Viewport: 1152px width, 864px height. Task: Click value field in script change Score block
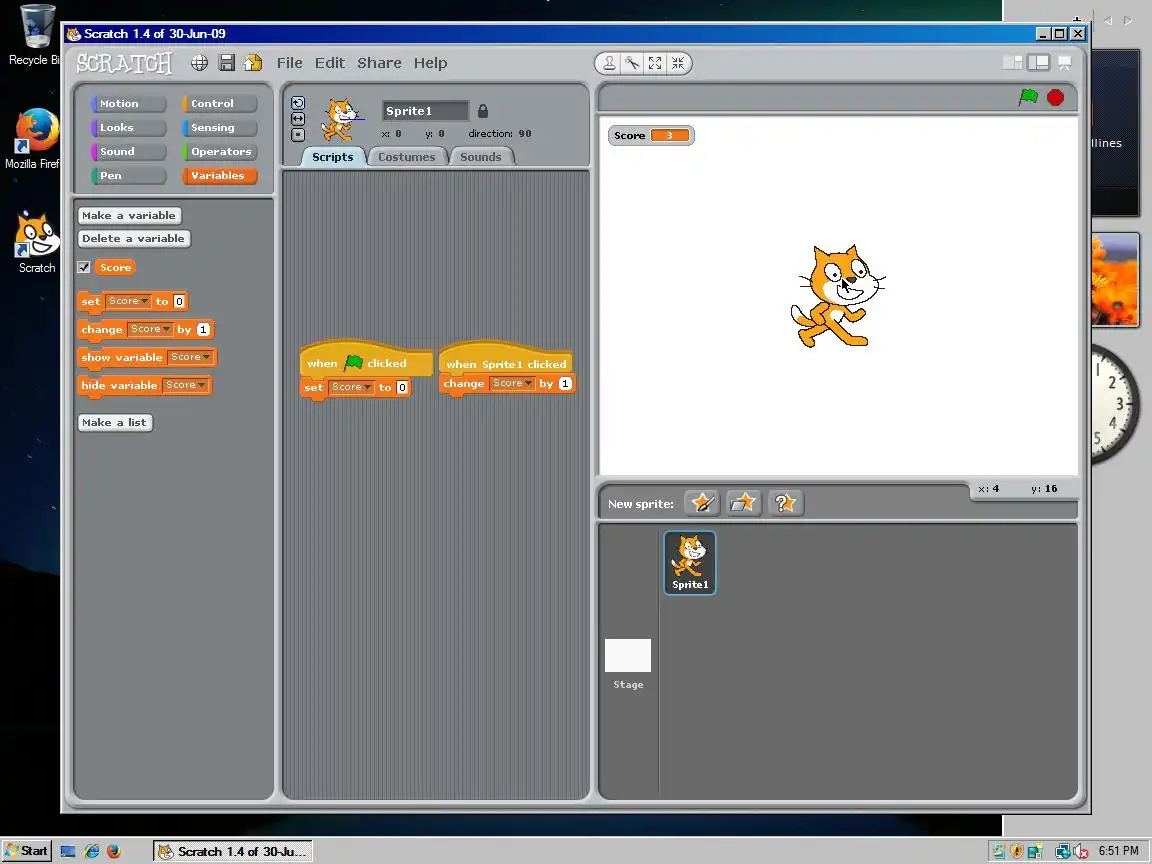(x=565, y=384)
